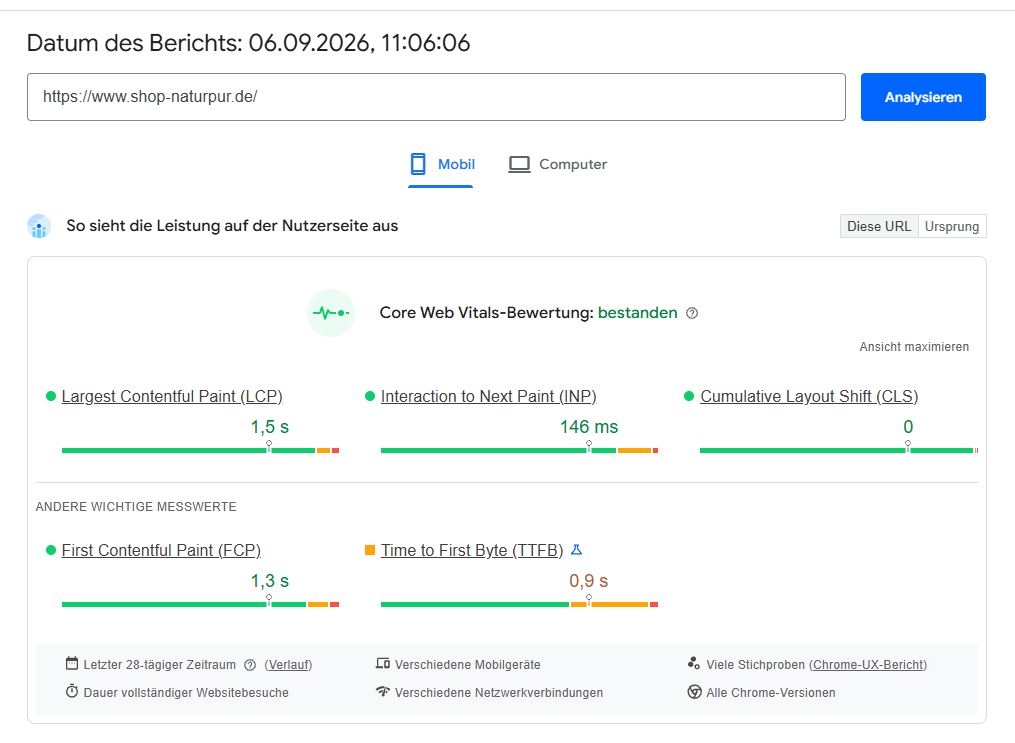Image resolution: width=1015 pixels, height=743 pixels.
Task: Click the green dot beside CLS
Action: [689, 396]
